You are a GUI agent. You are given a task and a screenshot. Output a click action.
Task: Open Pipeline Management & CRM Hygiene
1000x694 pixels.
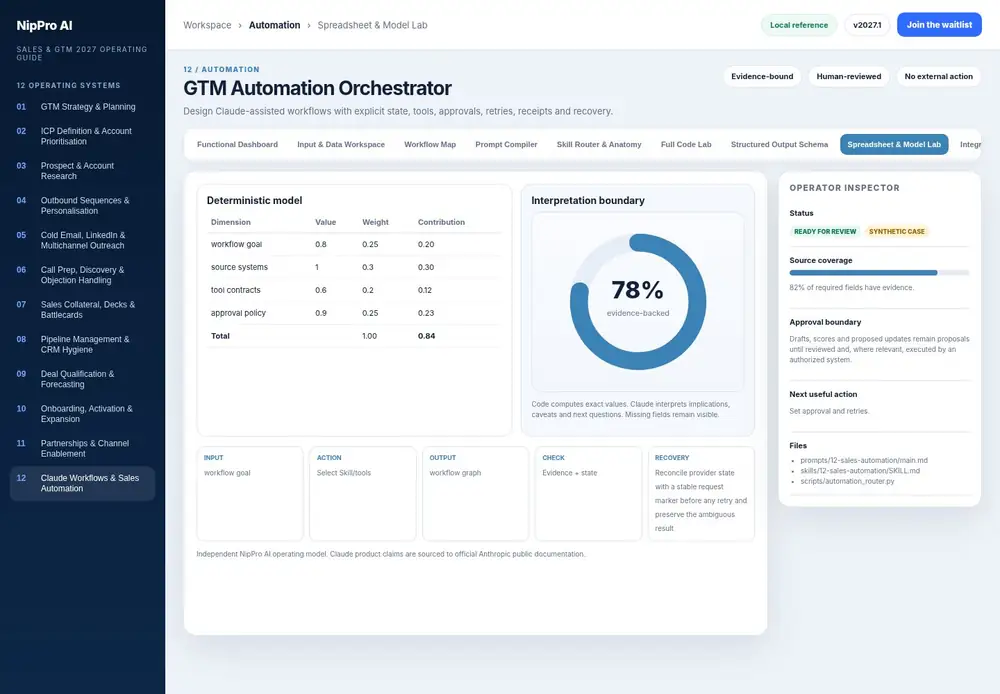point(82,344)
